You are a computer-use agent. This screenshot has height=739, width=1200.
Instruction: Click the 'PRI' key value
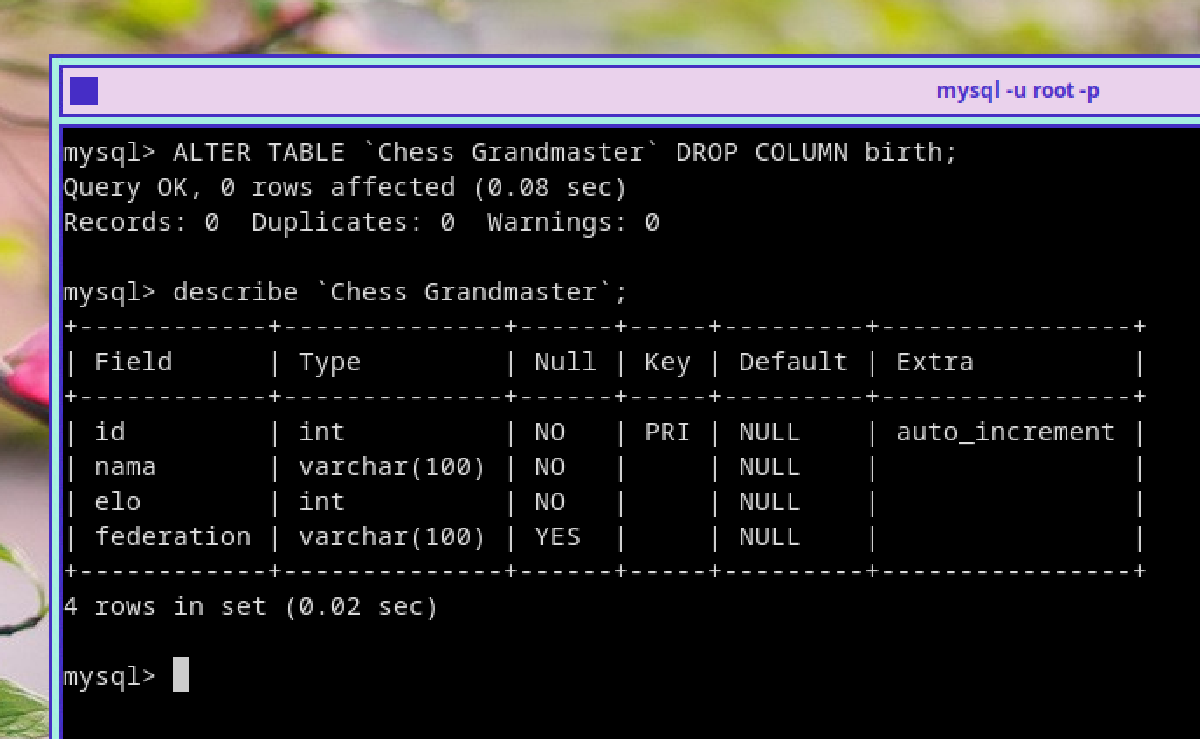tap(667, 432)
